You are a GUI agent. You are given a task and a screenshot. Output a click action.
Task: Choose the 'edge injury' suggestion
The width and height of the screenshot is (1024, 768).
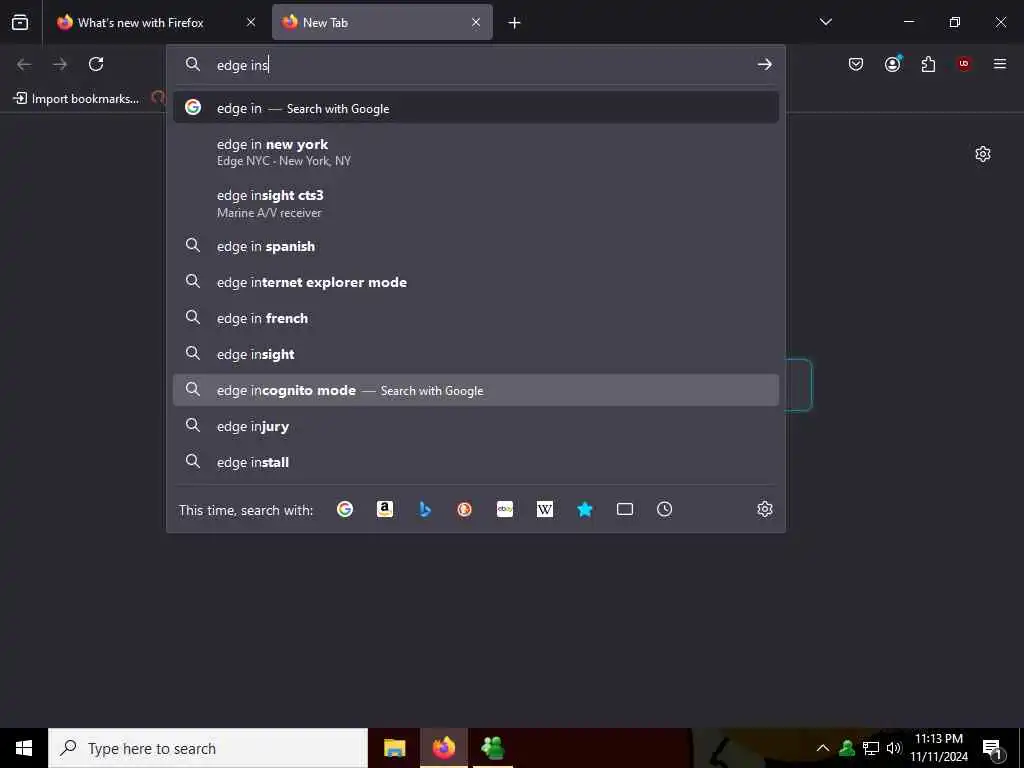coord(475,426)
